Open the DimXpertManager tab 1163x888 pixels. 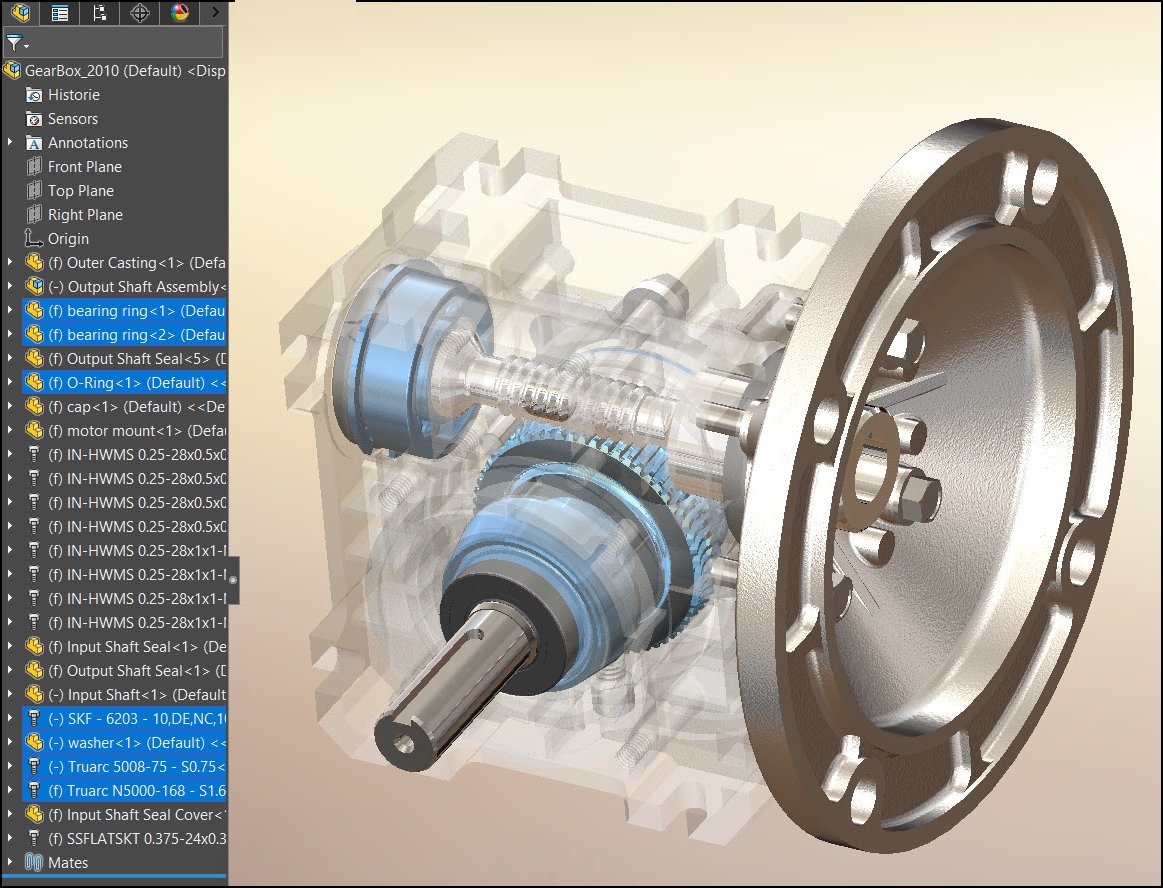point(139,12)
